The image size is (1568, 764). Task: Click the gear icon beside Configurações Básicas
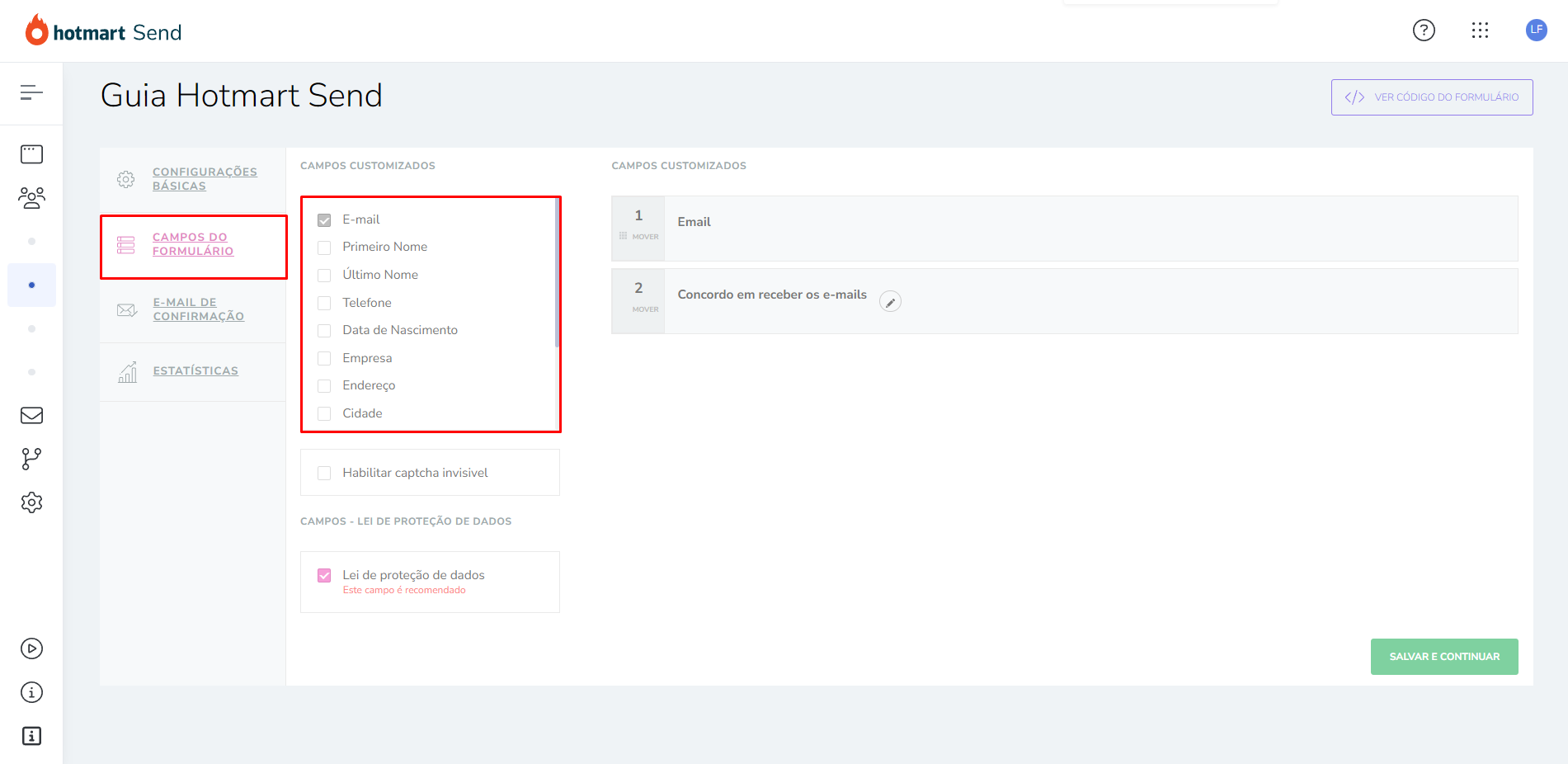tap(125, 179)
